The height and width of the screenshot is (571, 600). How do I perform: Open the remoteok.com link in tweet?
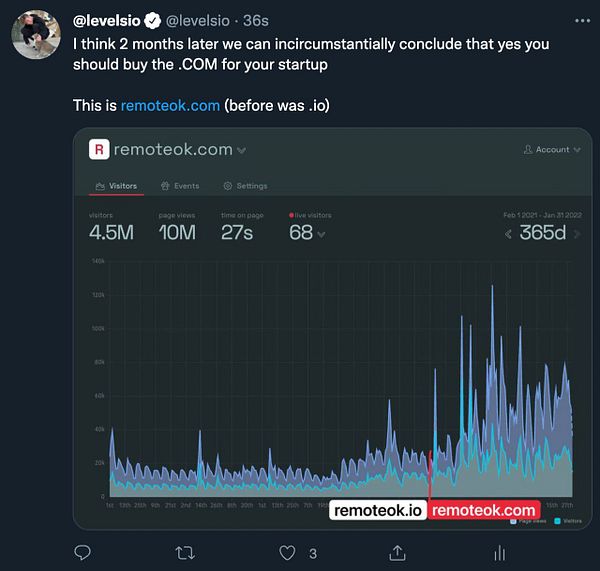click(170, 105)
